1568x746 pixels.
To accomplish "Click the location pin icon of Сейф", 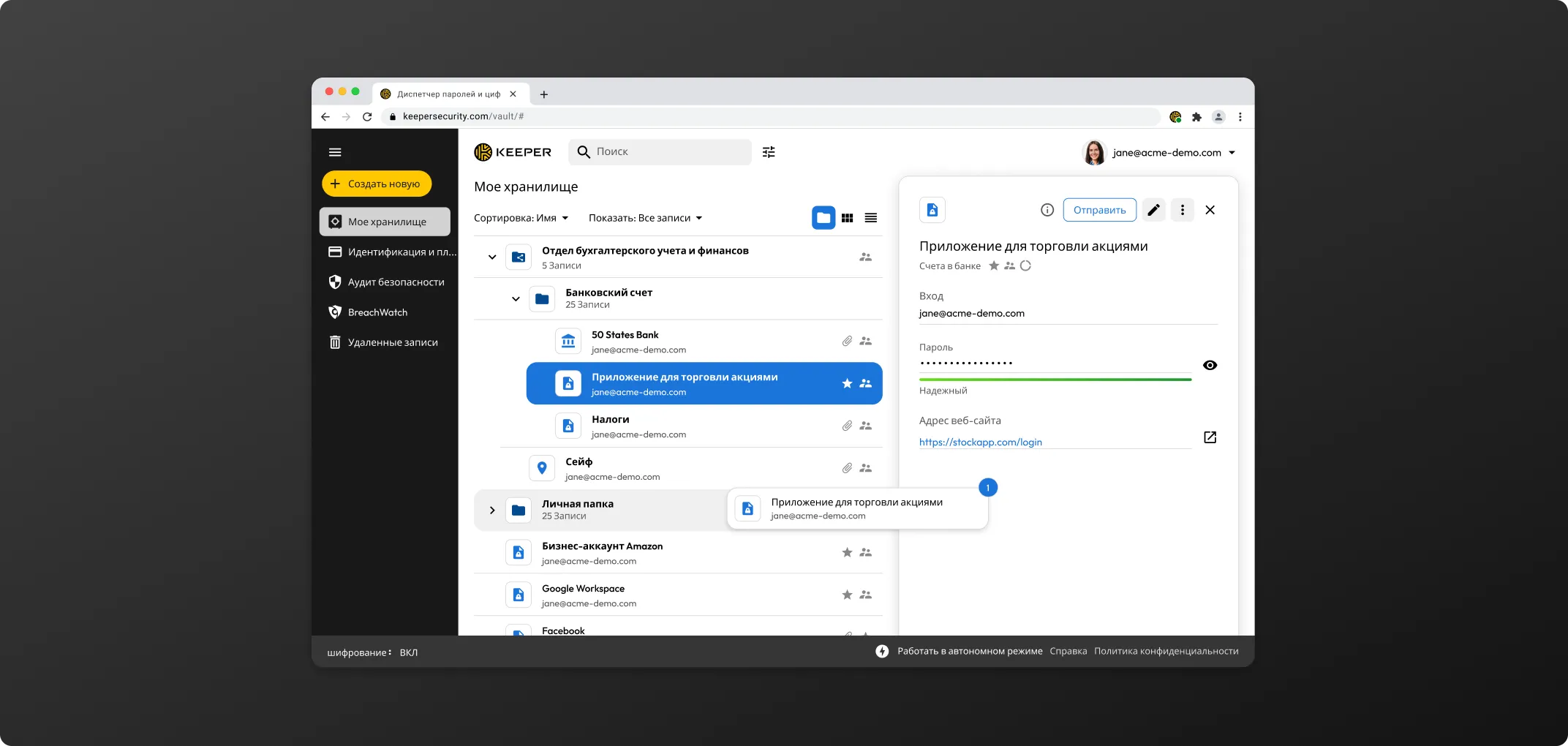I will (x=542, y=468).
